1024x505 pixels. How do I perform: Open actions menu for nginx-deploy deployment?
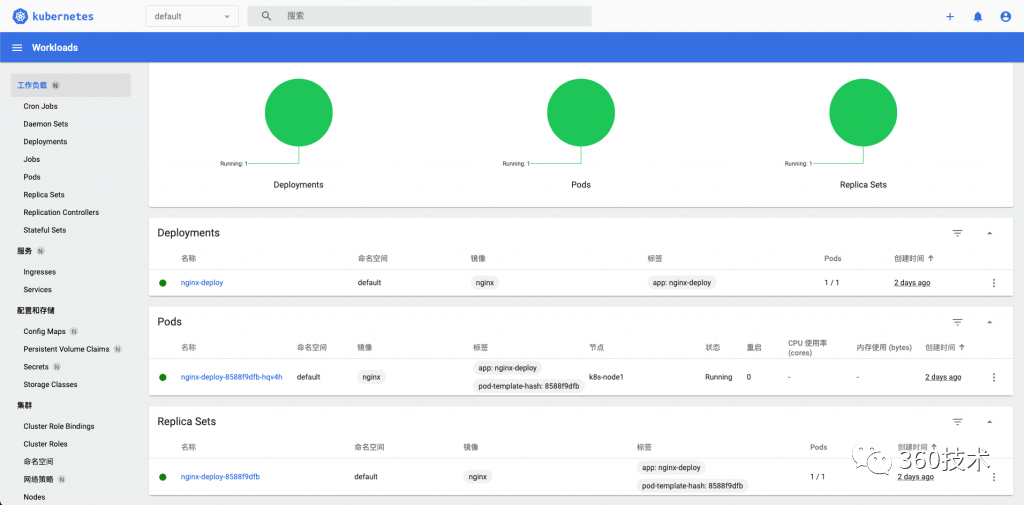point(994,283)
